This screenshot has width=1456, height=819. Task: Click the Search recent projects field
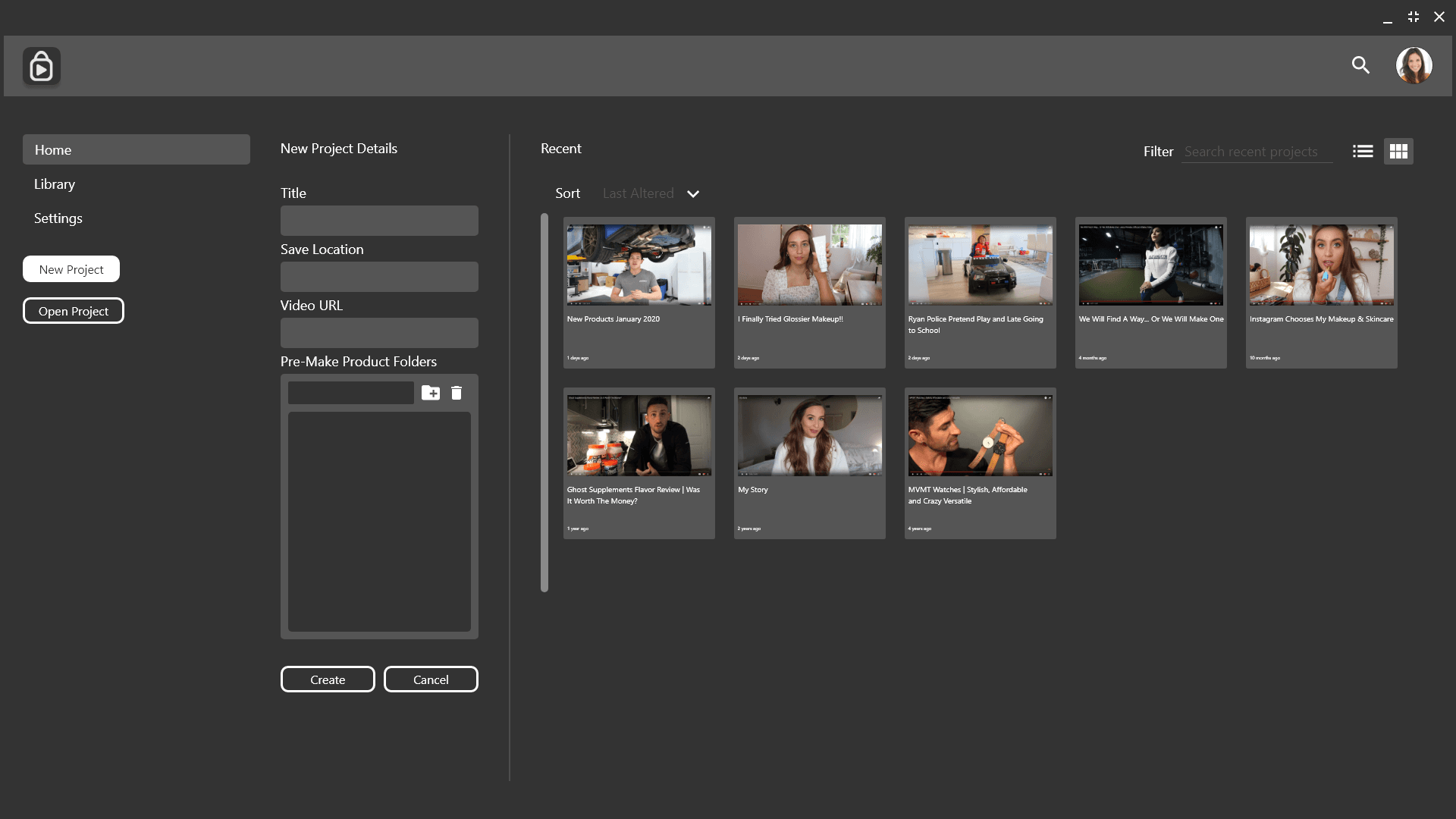click(x=1257, y=151)
